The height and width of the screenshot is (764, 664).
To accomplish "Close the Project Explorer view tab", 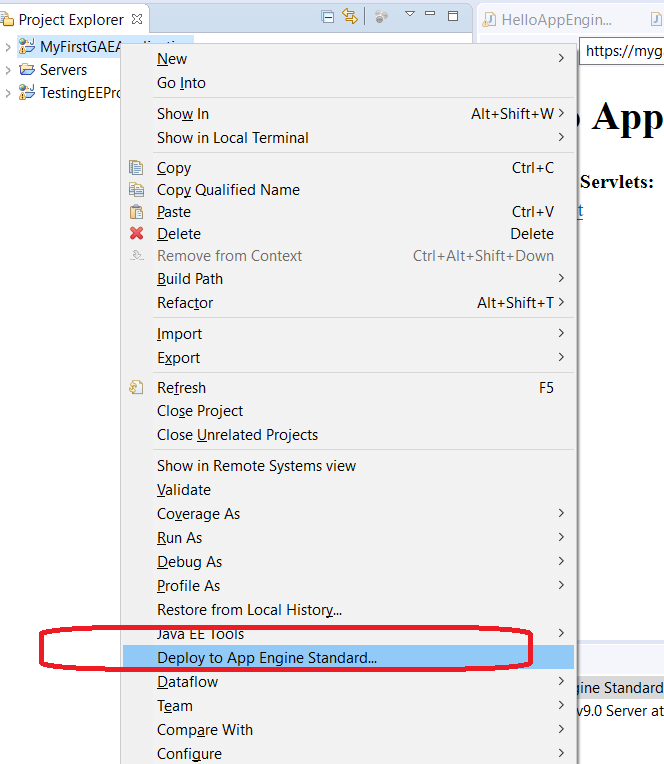I will click(x=137, y=19).
